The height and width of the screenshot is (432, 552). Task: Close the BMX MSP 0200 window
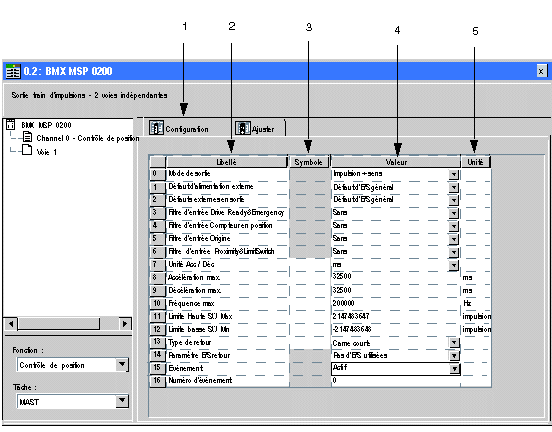pyautogui.click(x=541, y=71)
